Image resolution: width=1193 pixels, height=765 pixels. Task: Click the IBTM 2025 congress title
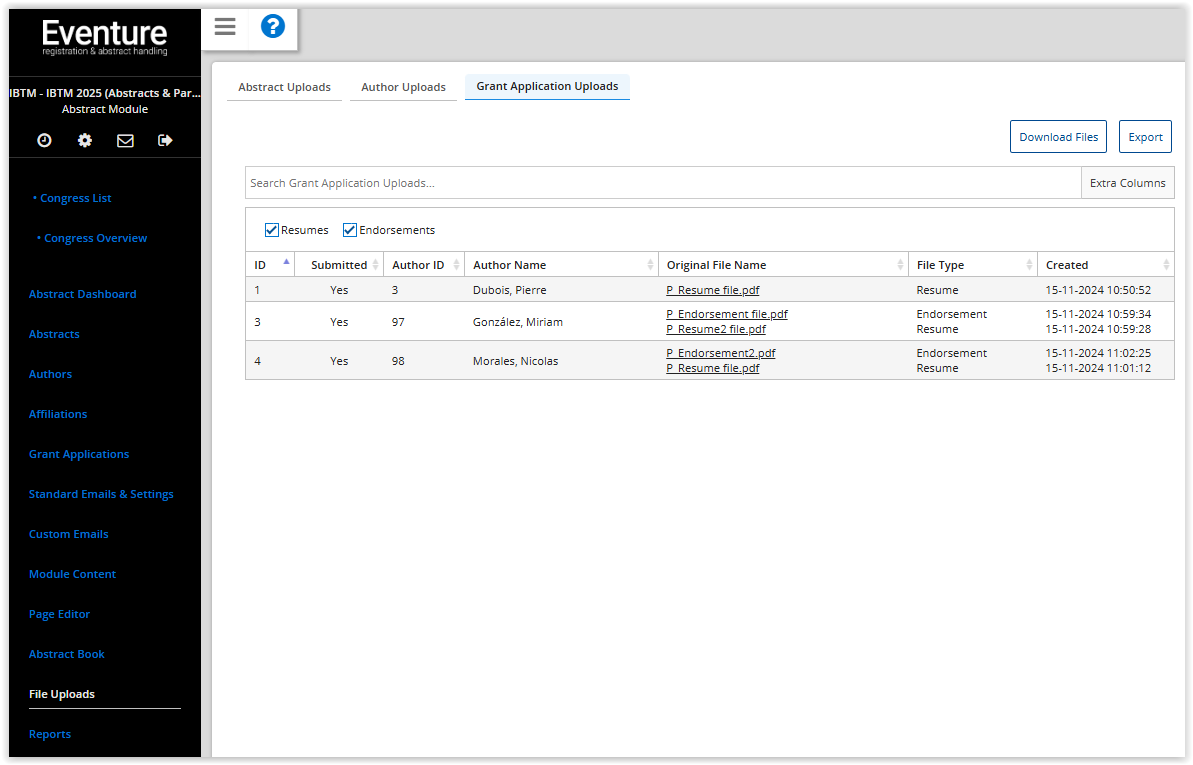105,93
